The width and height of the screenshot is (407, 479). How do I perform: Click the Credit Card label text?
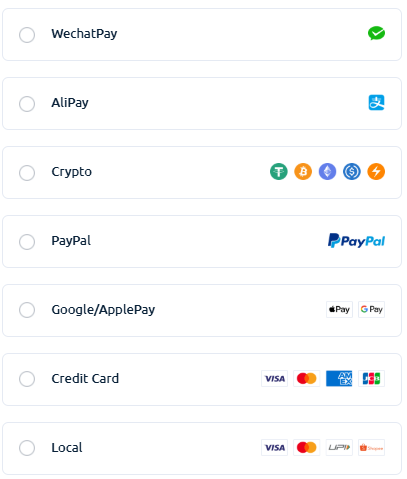point(85,379)
